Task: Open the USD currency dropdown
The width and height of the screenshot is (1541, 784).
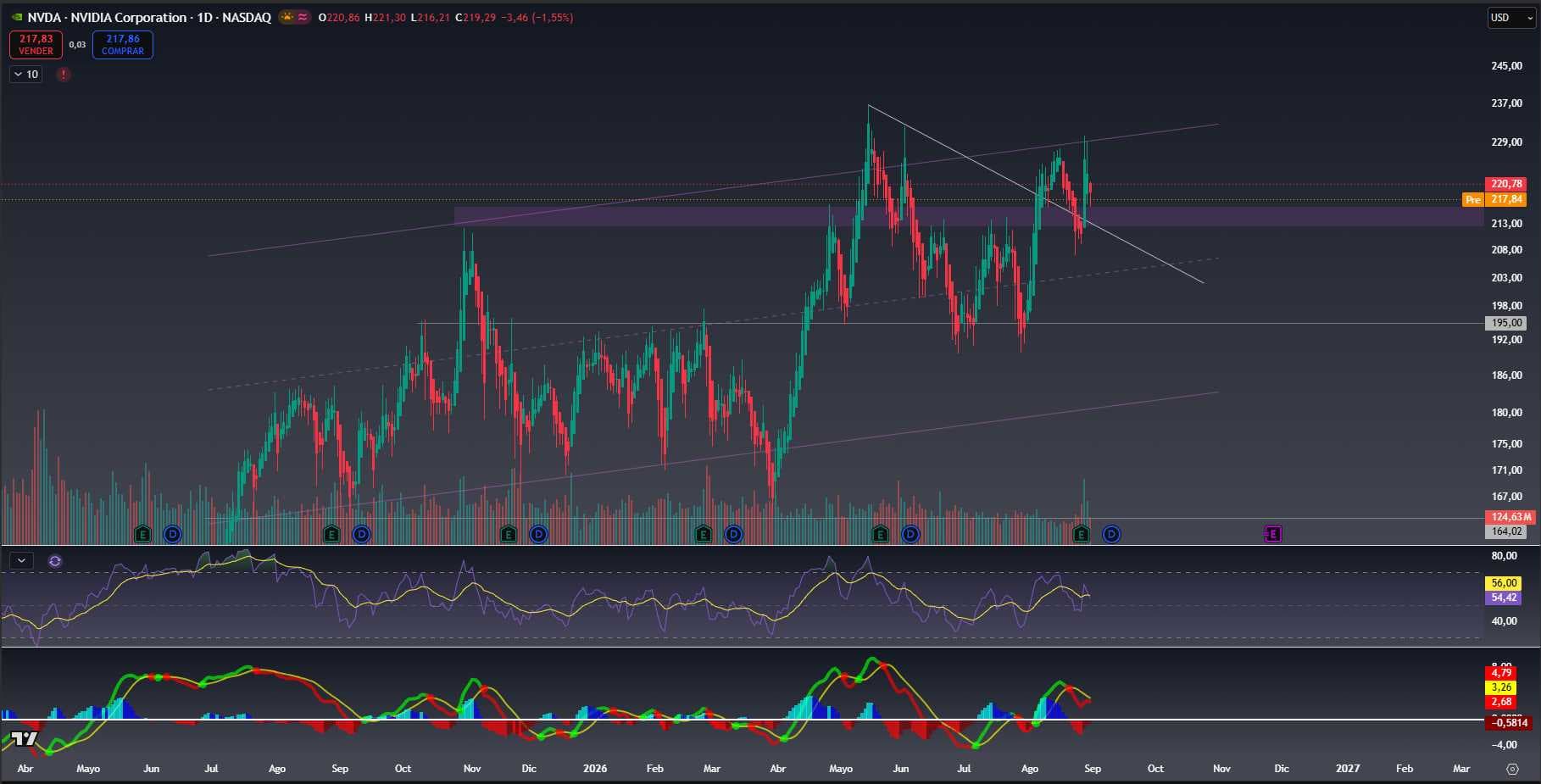Action: point(1511,18)
